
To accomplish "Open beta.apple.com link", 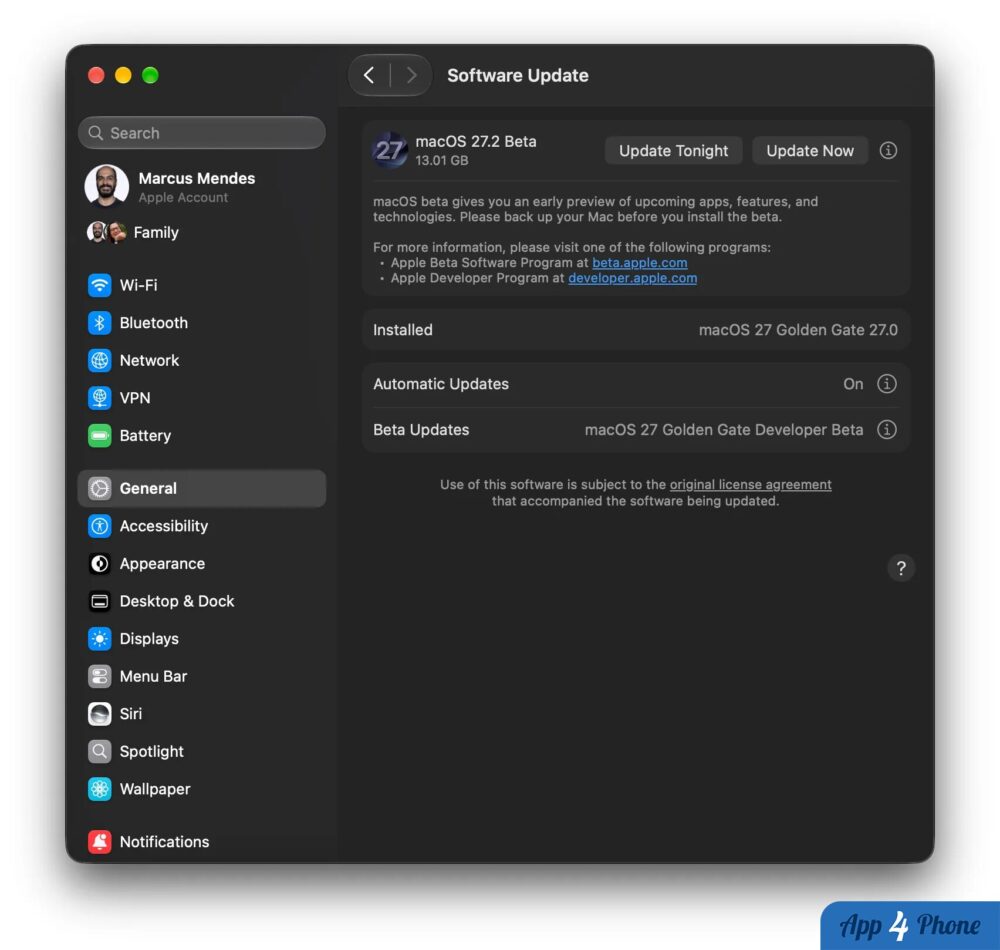I will pyautogui.click(x=639, y=263).
